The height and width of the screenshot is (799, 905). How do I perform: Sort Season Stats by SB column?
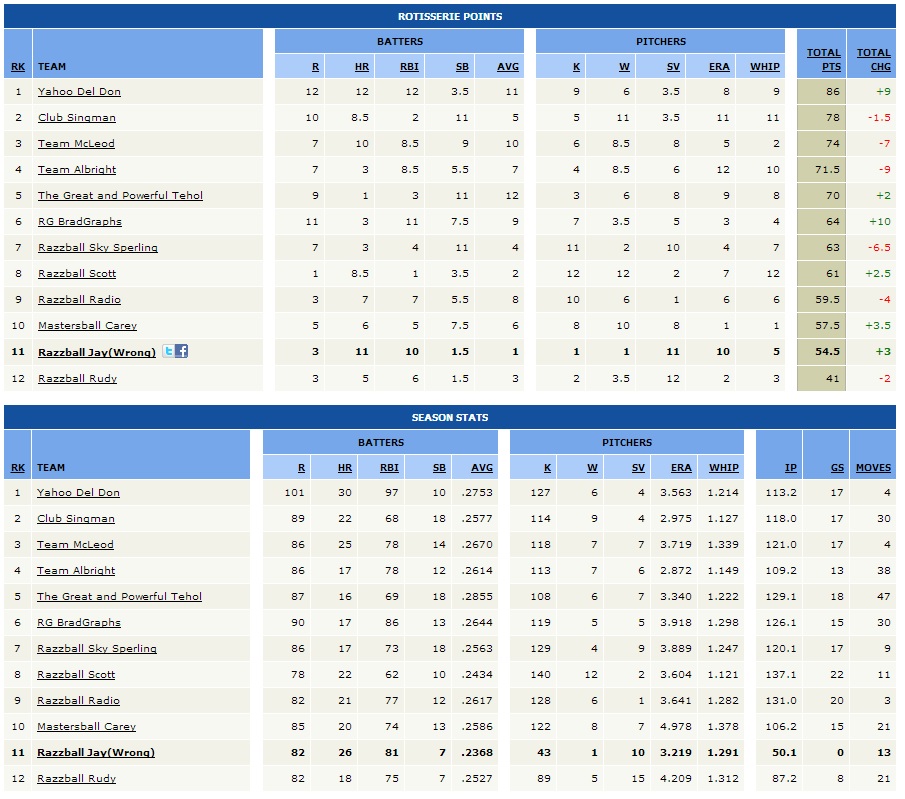pos(439,468)
